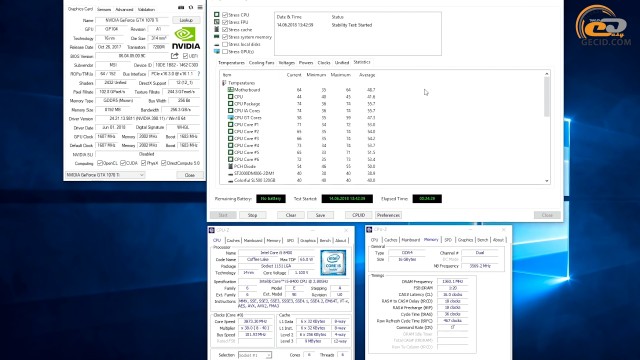
Task: Uncheck Stress FPU checkbox
Action: (225, 22)
